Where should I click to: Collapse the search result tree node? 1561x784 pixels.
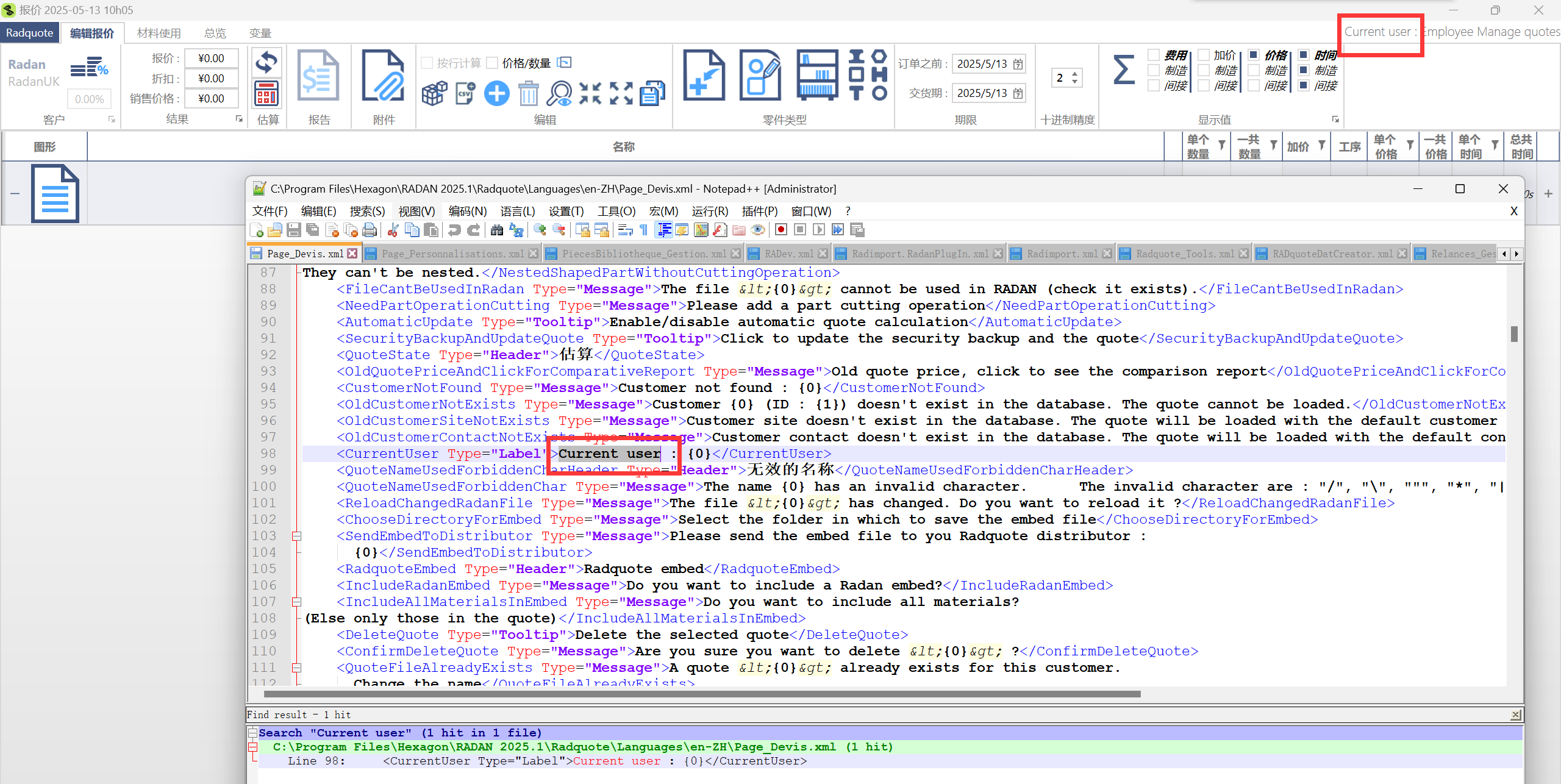point(252,733)
